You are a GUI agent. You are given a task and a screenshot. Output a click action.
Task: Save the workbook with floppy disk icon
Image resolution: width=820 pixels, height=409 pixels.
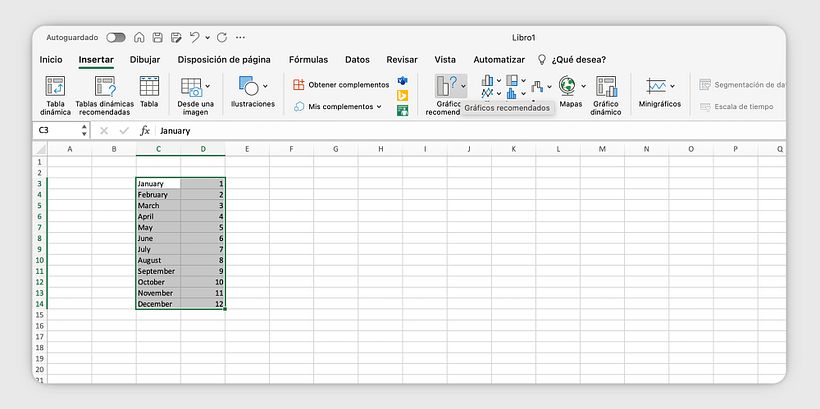[x=157, y=38]
